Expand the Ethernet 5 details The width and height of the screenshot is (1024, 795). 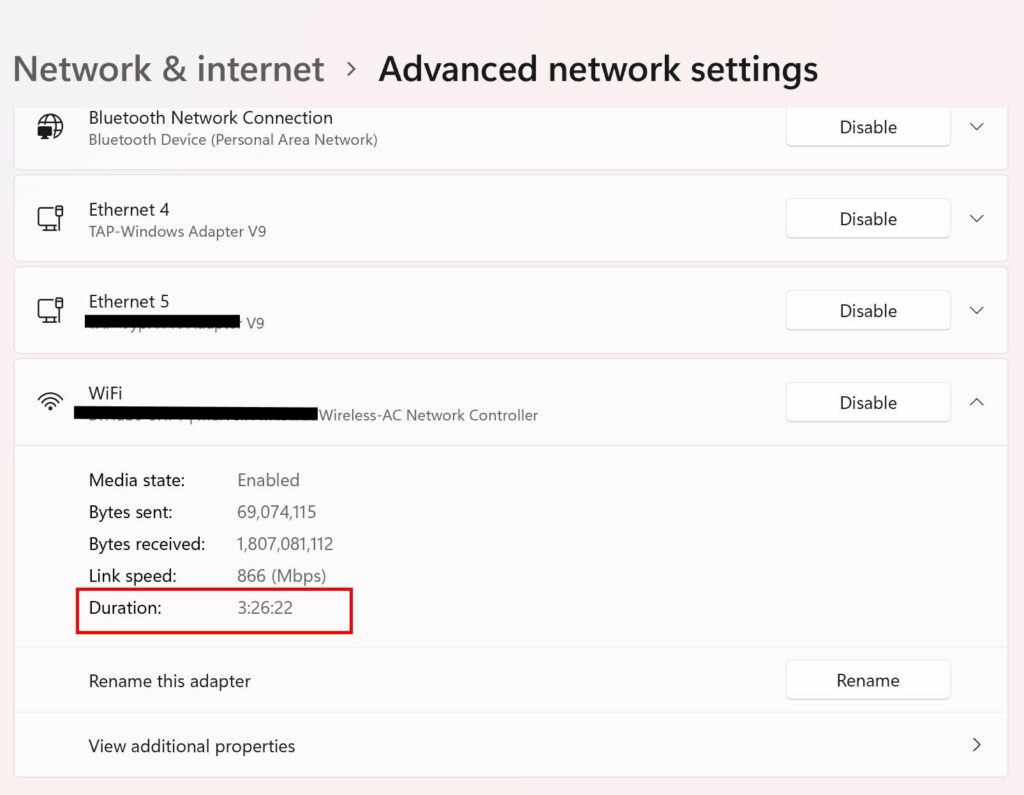(976, 310)
